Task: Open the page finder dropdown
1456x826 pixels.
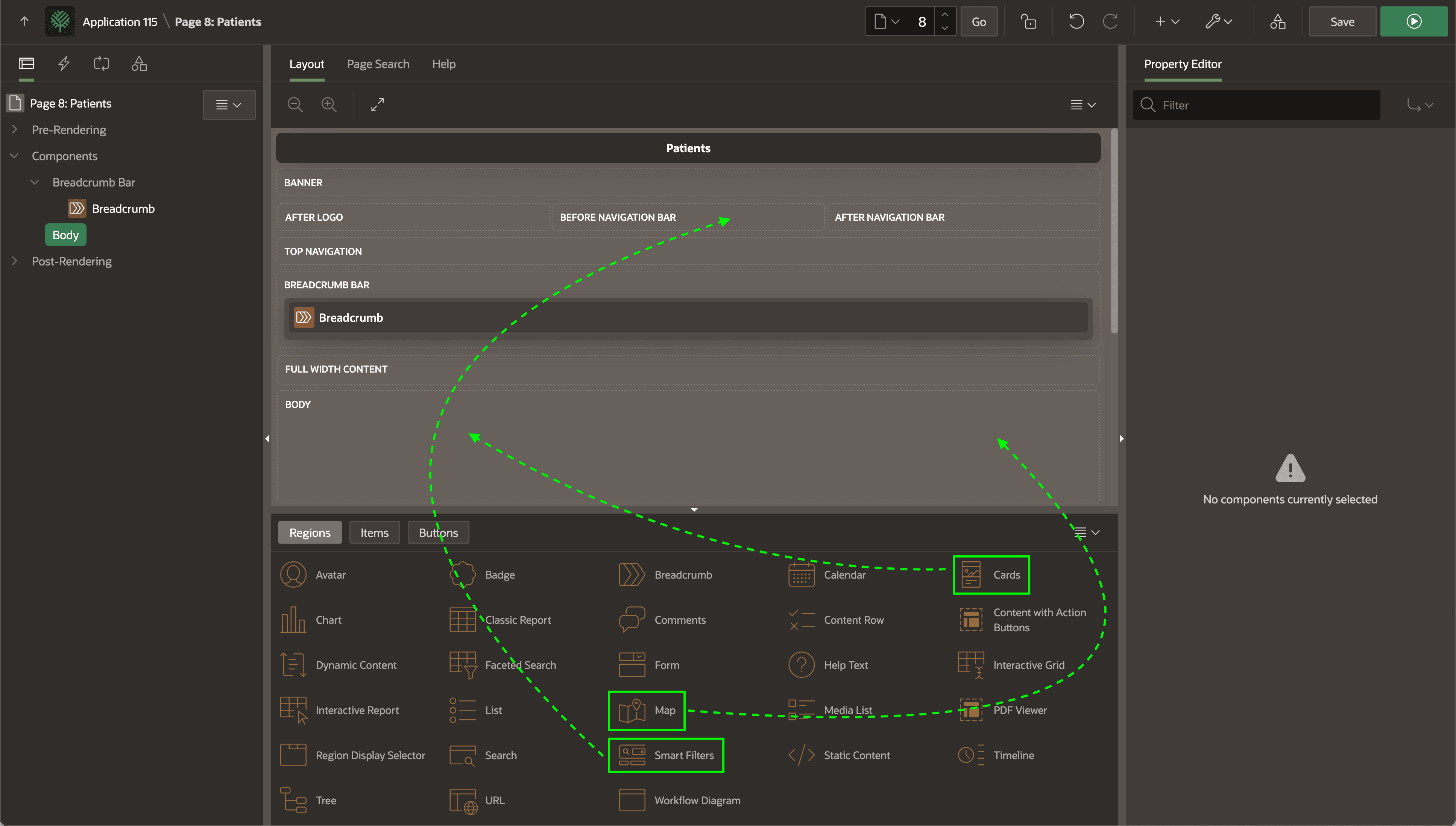Action: 887,21
